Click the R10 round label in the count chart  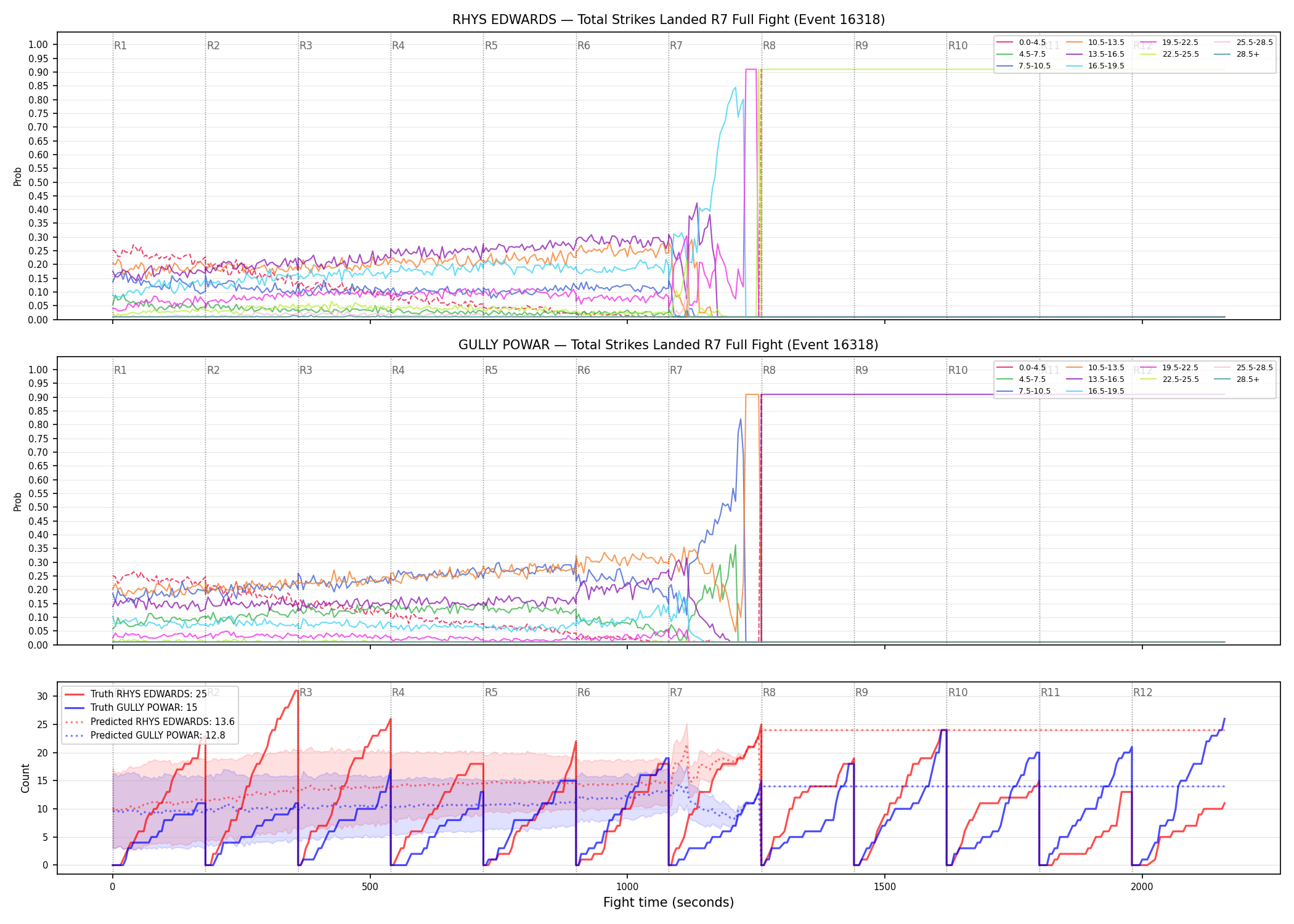tap(958, 692)
